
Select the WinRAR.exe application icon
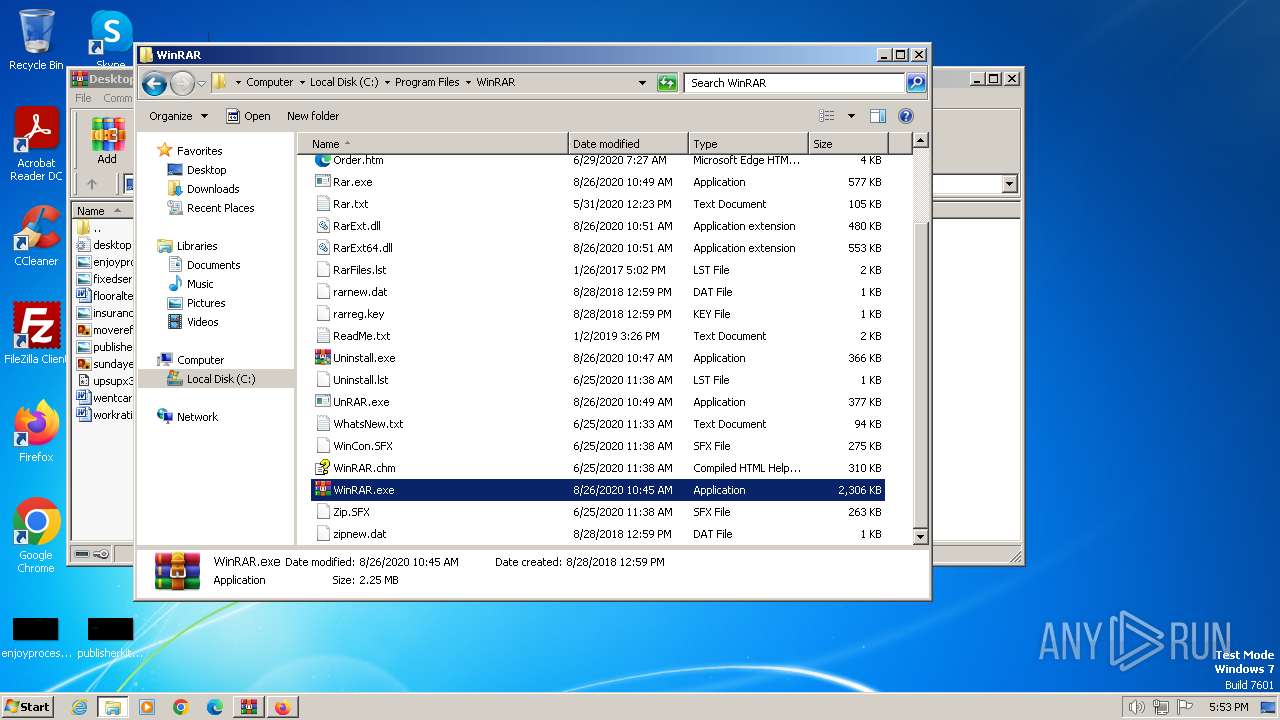[x=322, y=490]
